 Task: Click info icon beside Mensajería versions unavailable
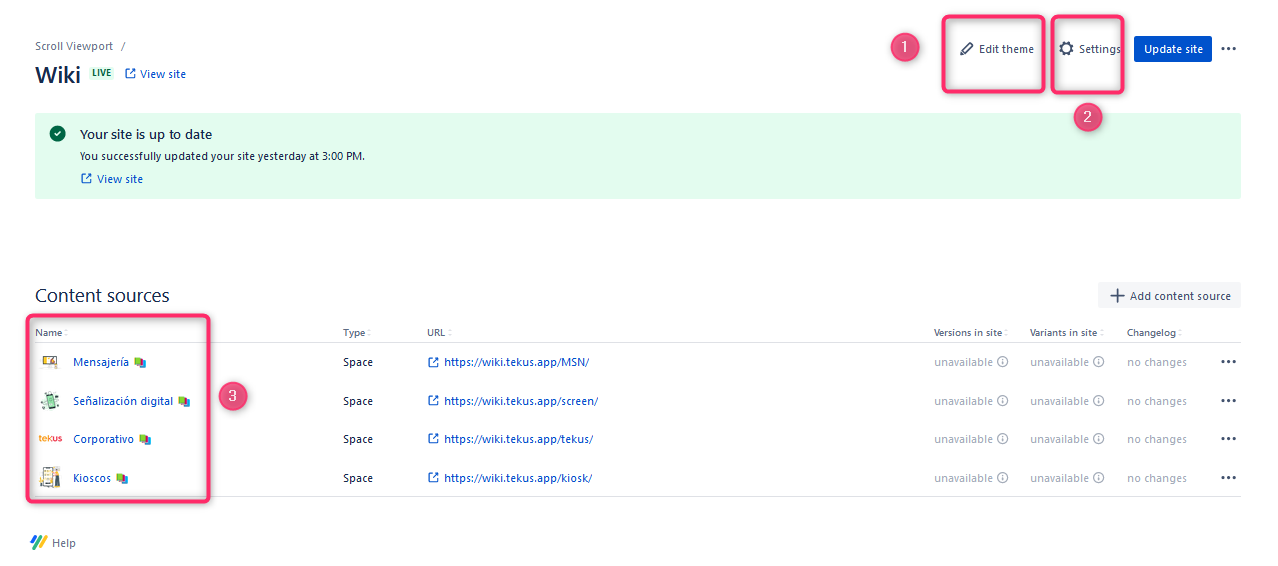point(1002,362)
